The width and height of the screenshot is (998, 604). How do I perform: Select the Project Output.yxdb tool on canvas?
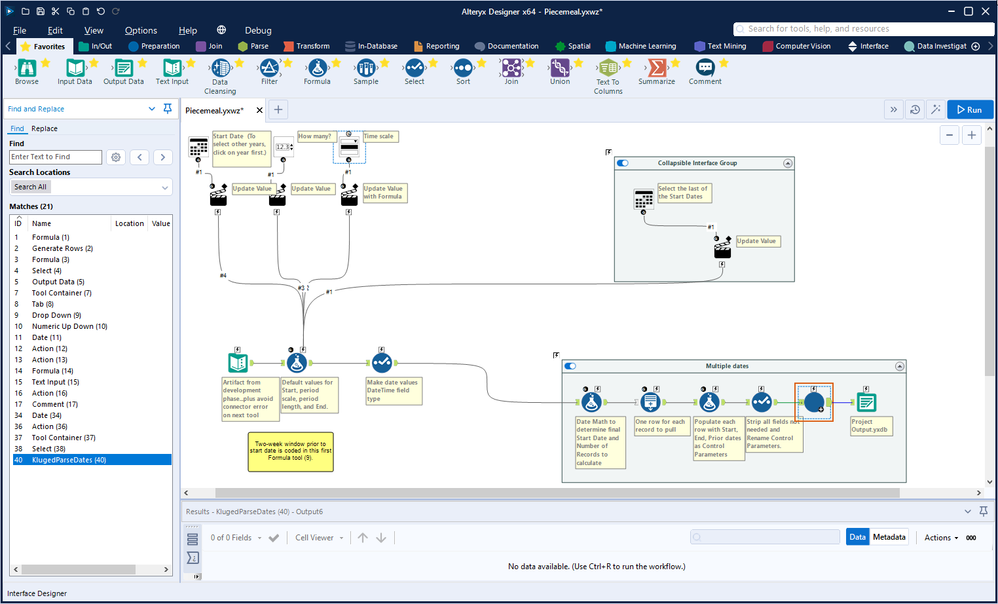pos(866,402)
